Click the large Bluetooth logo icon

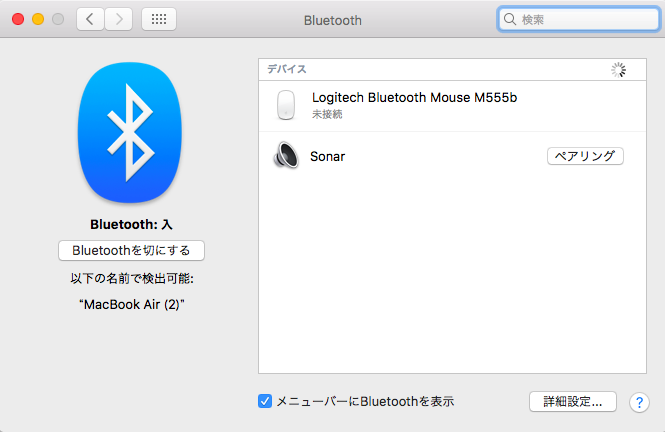click(x=130, y=132)
